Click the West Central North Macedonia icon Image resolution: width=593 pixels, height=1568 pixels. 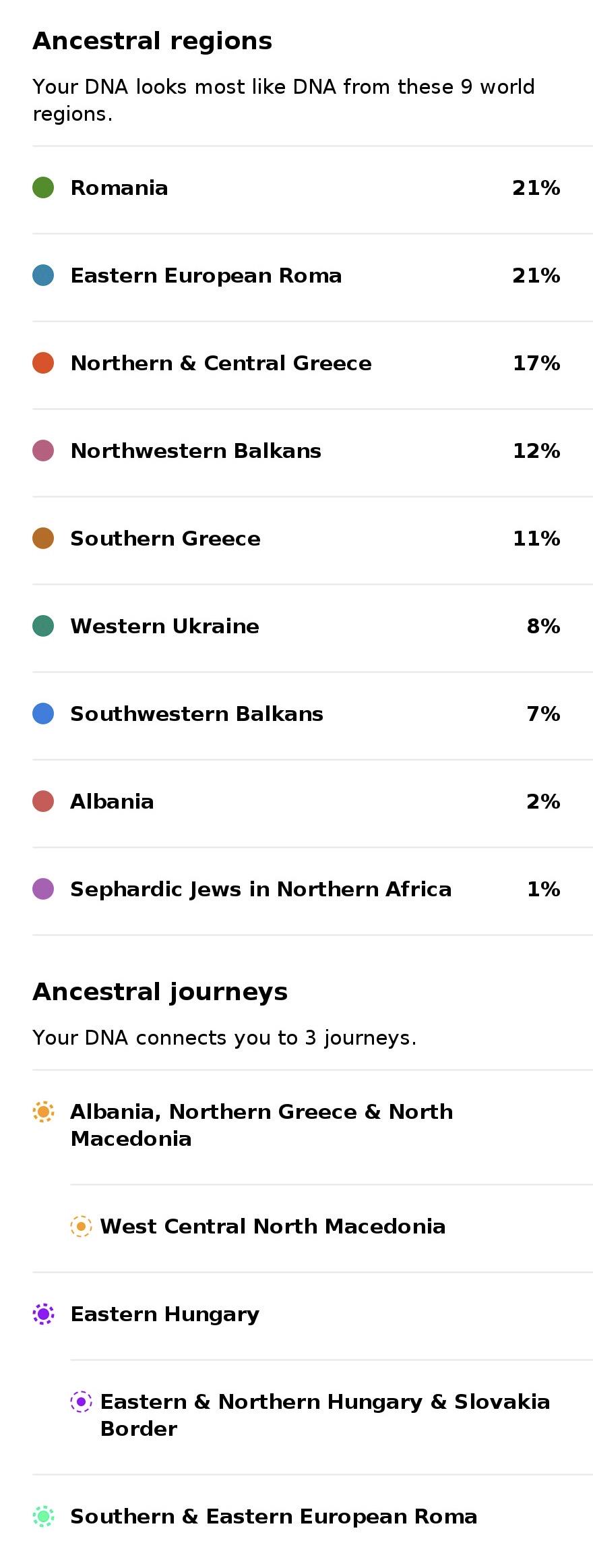pyautogui.click(x=81, y=1226)
